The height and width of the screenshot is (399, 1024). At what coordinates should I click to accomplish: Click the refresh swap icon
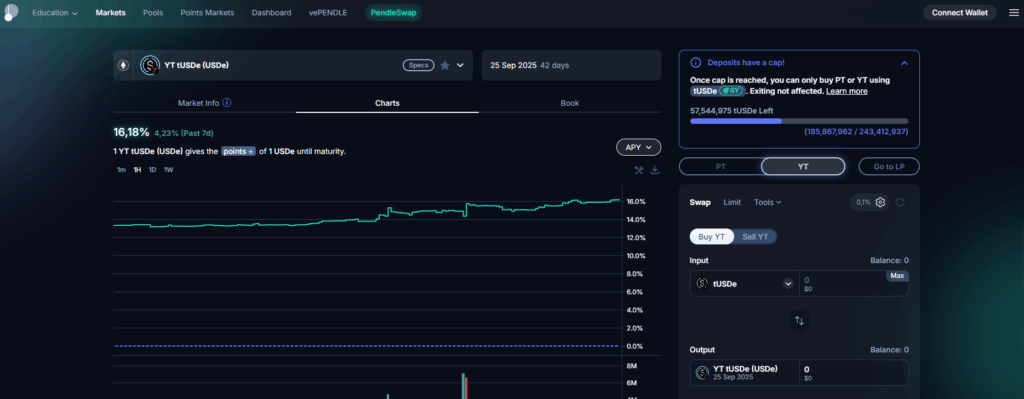click(900, 202)
